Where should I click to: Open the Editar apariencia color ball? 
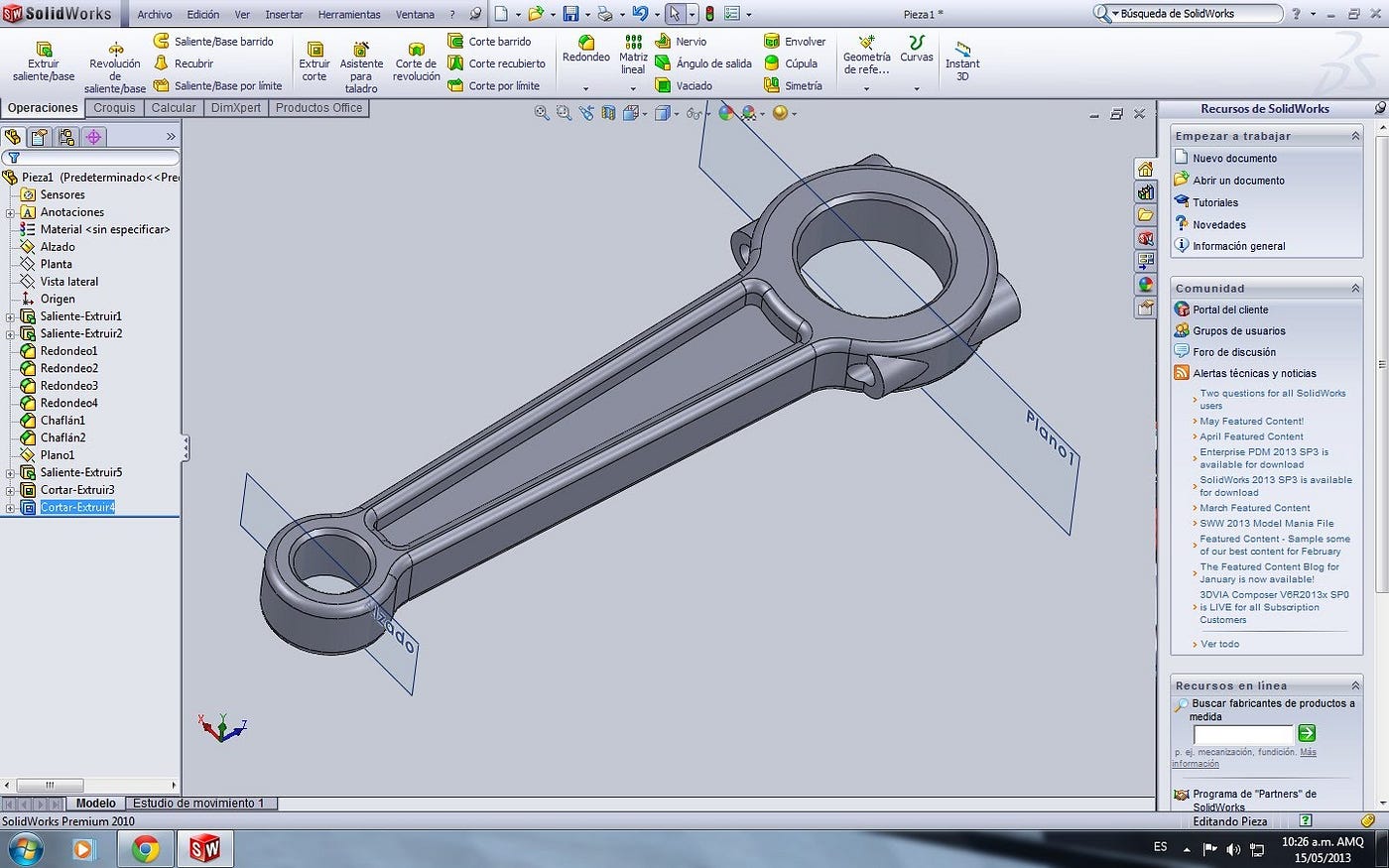726,113
